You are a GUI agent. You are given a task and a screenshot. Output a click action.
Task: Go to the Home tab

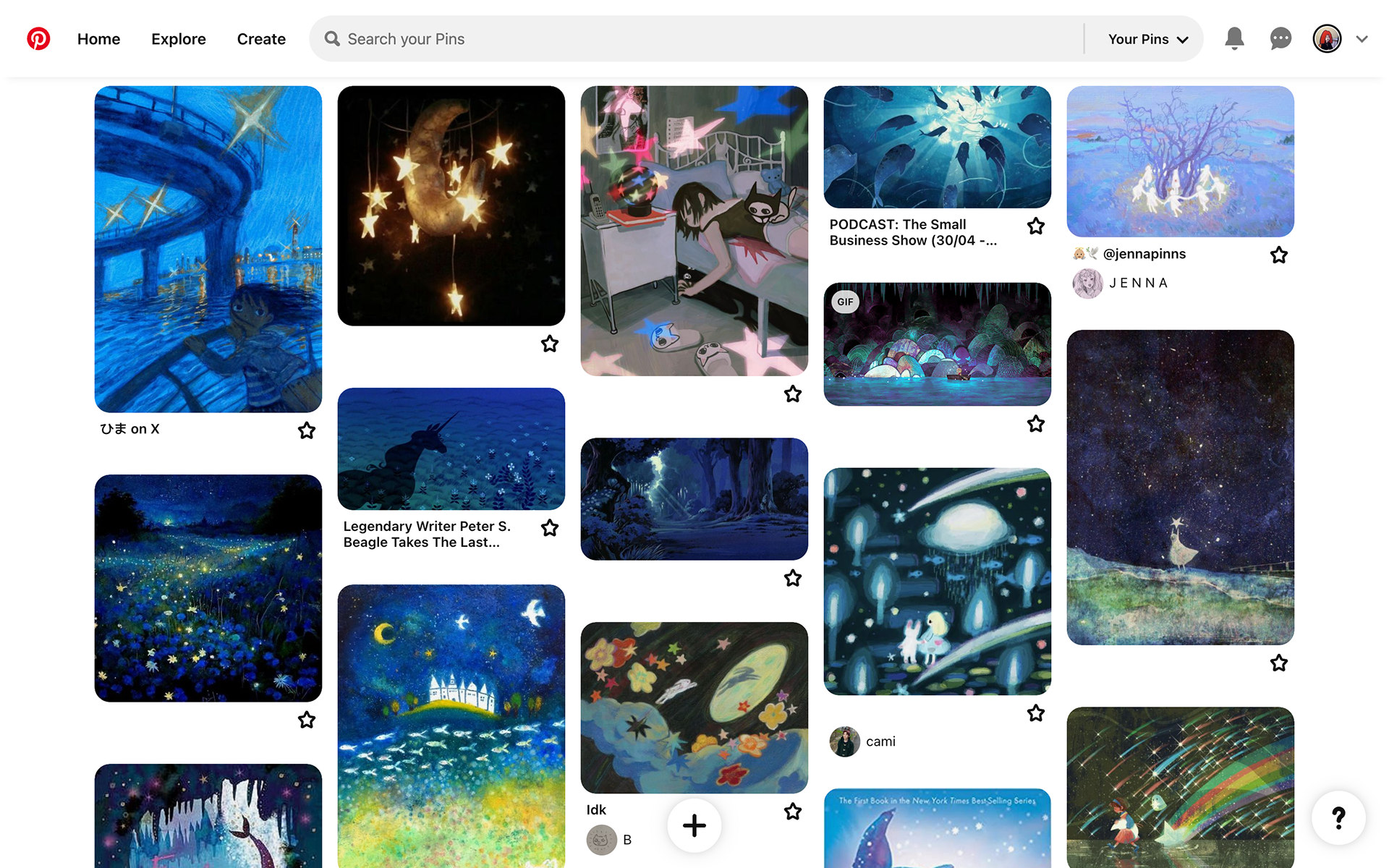98,39
